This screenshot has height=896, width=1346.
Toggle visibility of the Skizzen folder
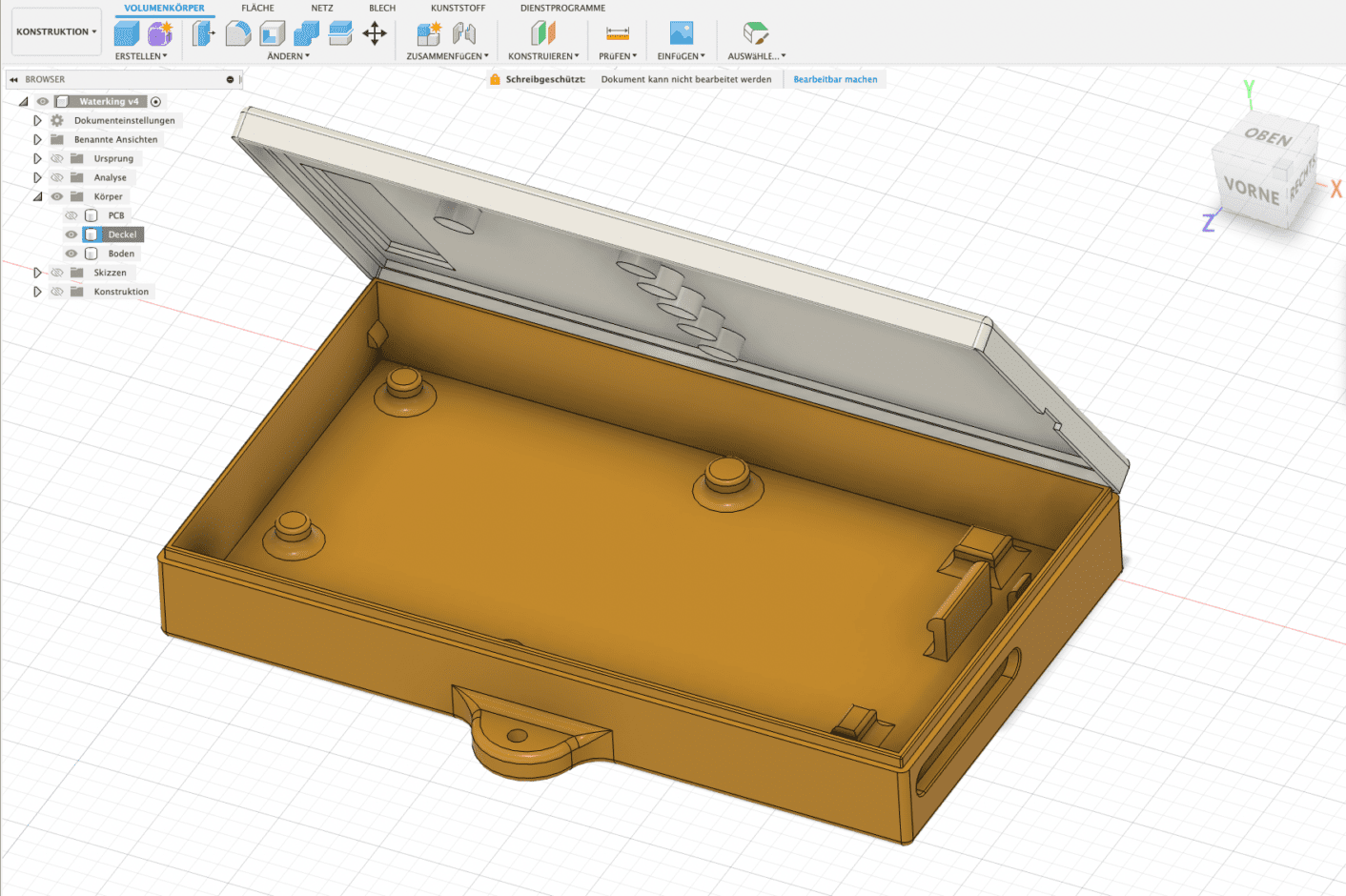click(57, 273)
